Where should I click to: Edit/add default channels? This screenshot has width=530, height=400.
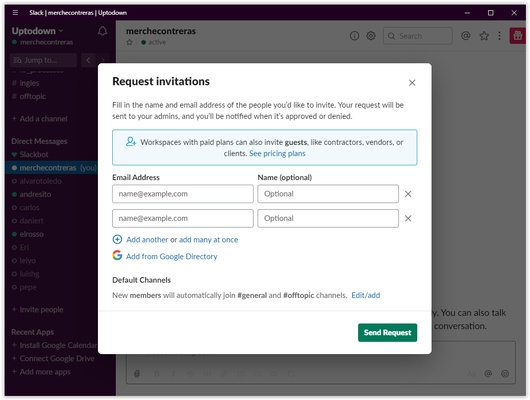[366, 295]
